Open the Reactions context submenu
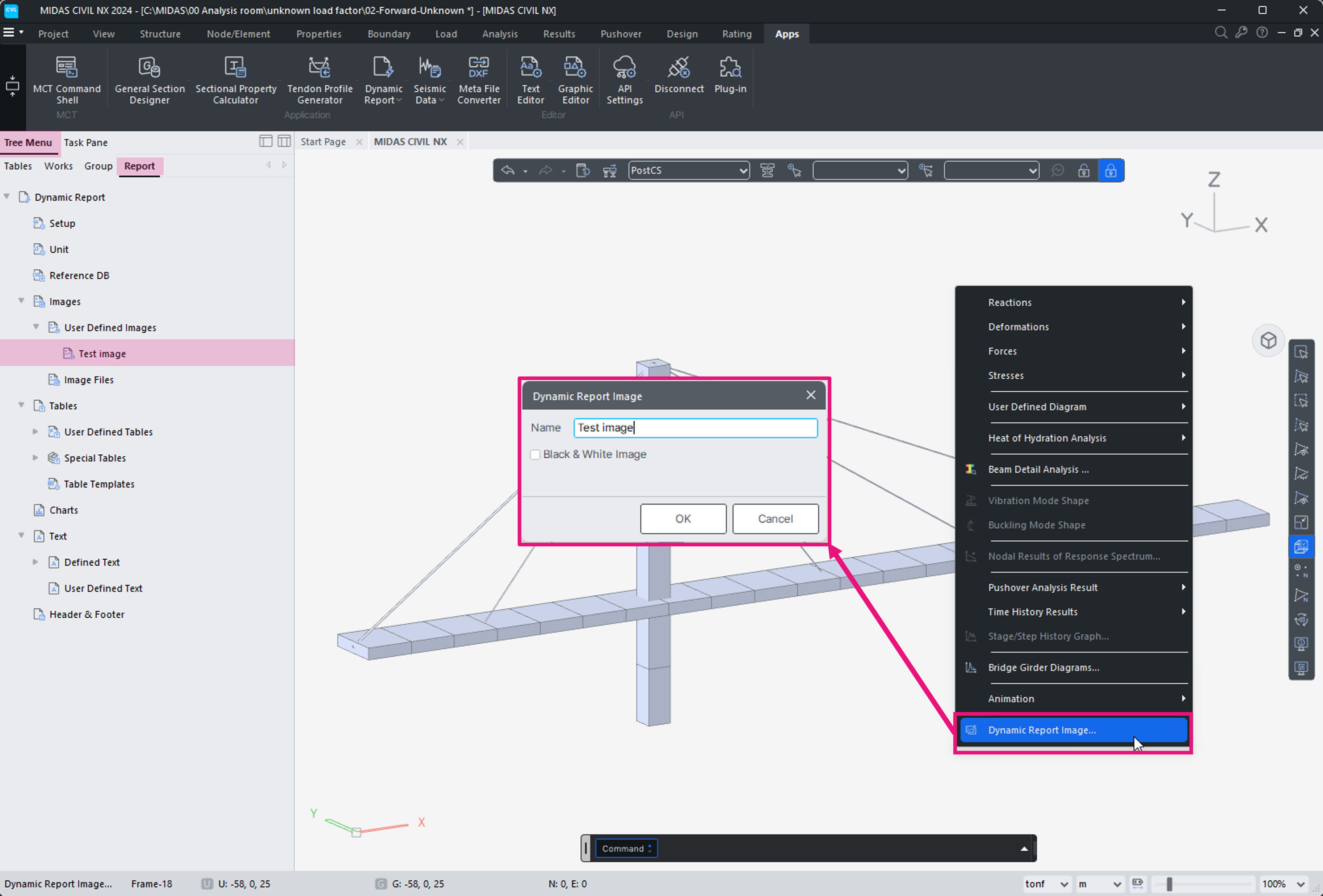Screen dimensions: 1323x896 pyautogui.click(x=1074, y=302)
